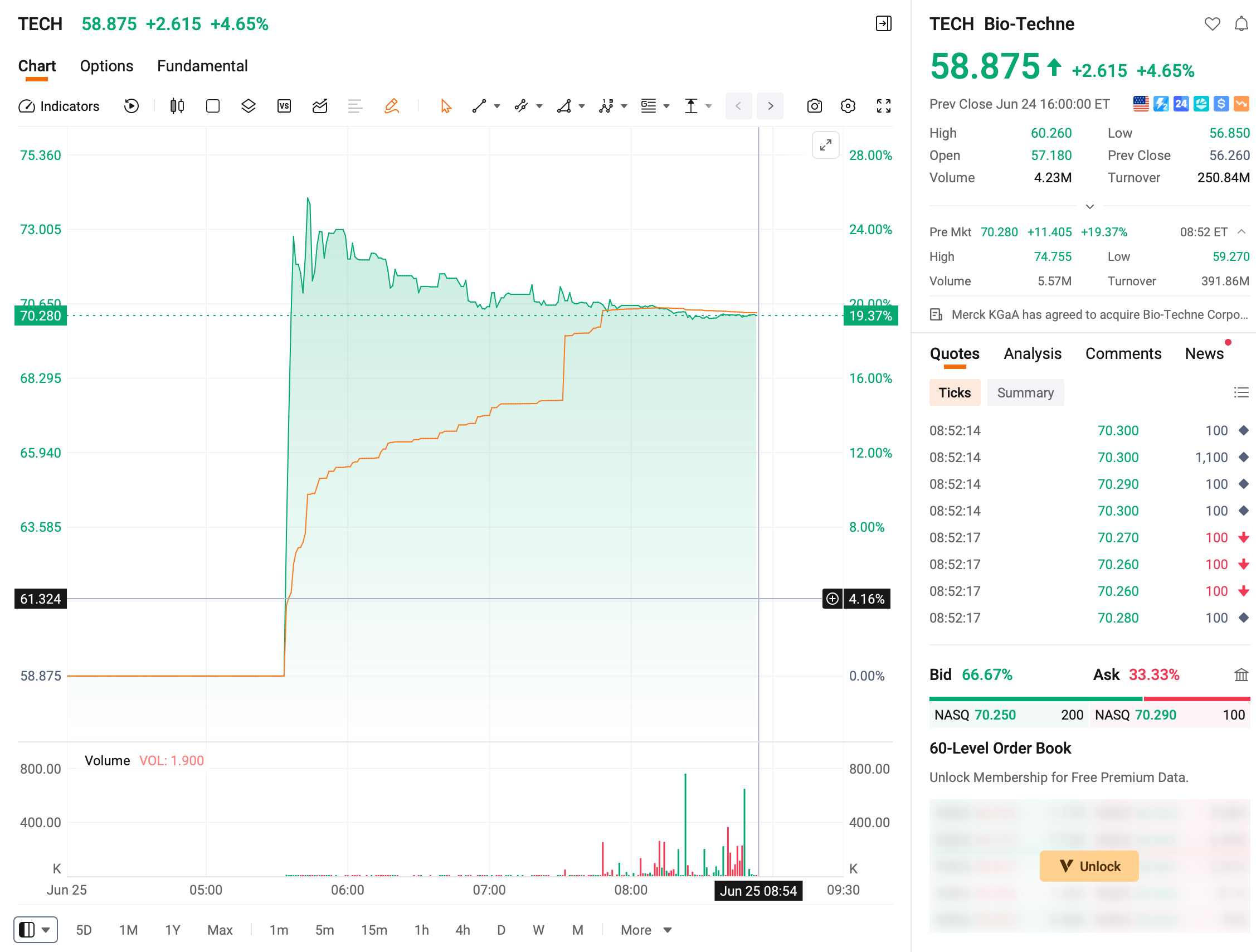
Task: Expand the chart area with diagonal arrows
Action: [826, 145]
